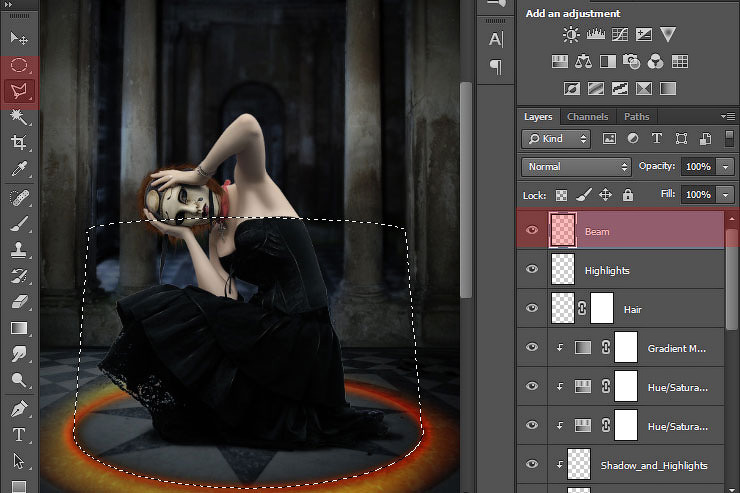
Task: Switch to the Channels tab
Action: pyautogui.click(x=588, y=117)
